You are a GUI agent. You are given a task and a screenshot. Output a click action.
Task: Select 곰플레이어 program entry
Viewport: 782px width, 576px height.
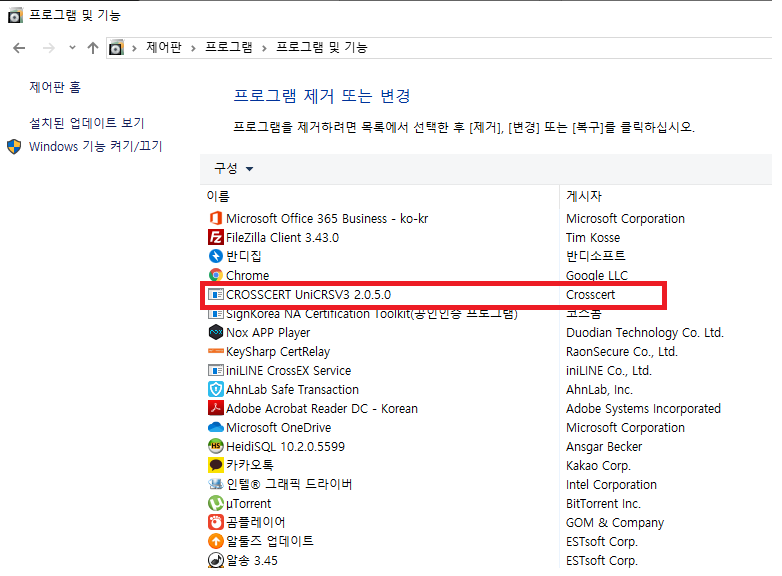pyautogui.click(x=255, y=522)
